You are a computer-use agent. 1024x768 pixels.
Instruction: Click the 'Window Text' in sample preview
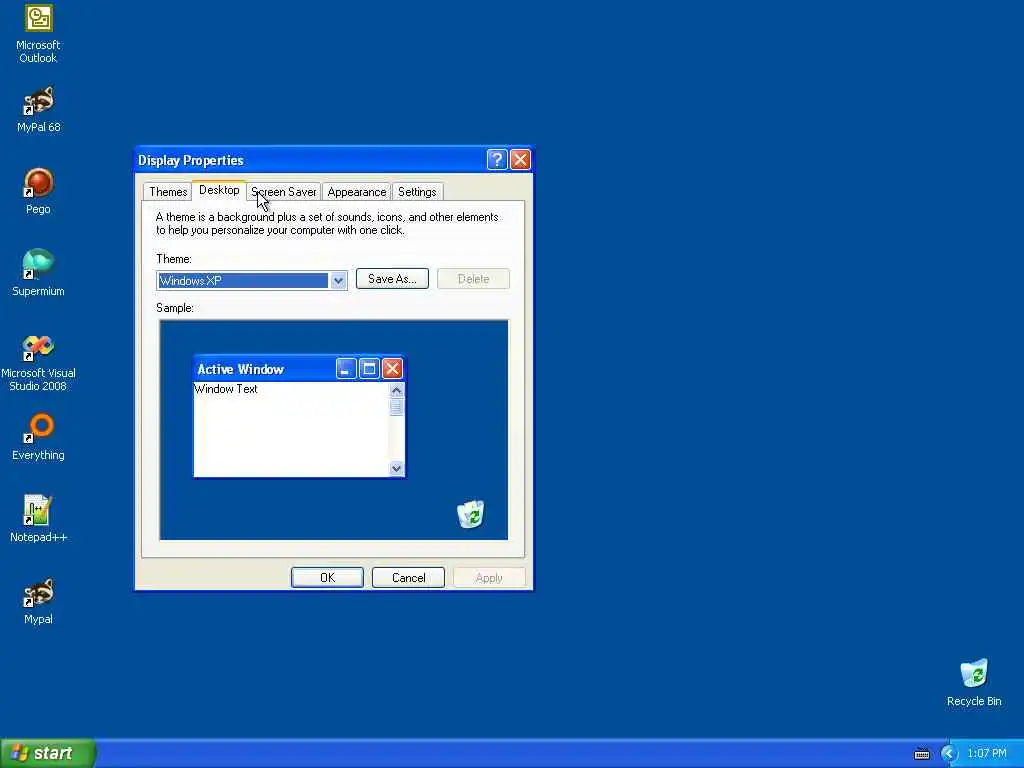point(226,389)
